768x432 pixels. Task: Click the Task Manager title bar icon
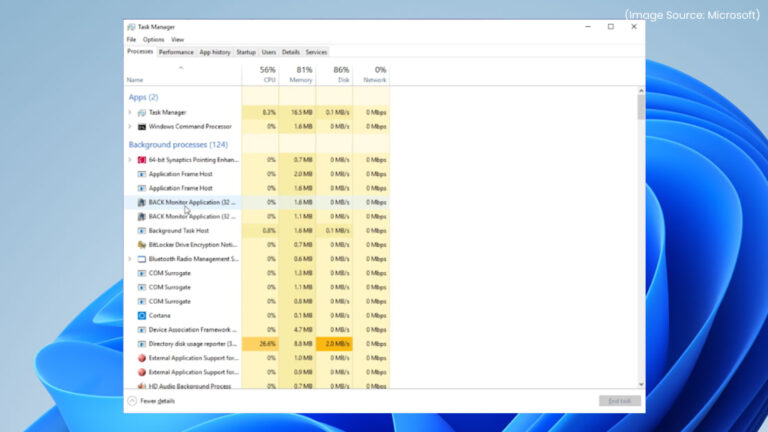click(x=131, y=27)
